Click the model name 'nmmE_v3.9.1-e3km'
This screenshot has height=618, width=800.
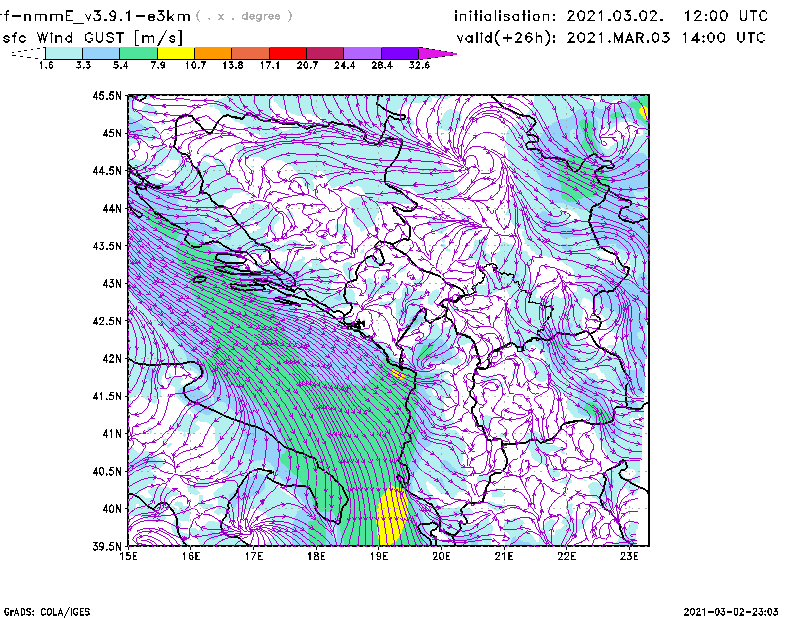[107, 16]
